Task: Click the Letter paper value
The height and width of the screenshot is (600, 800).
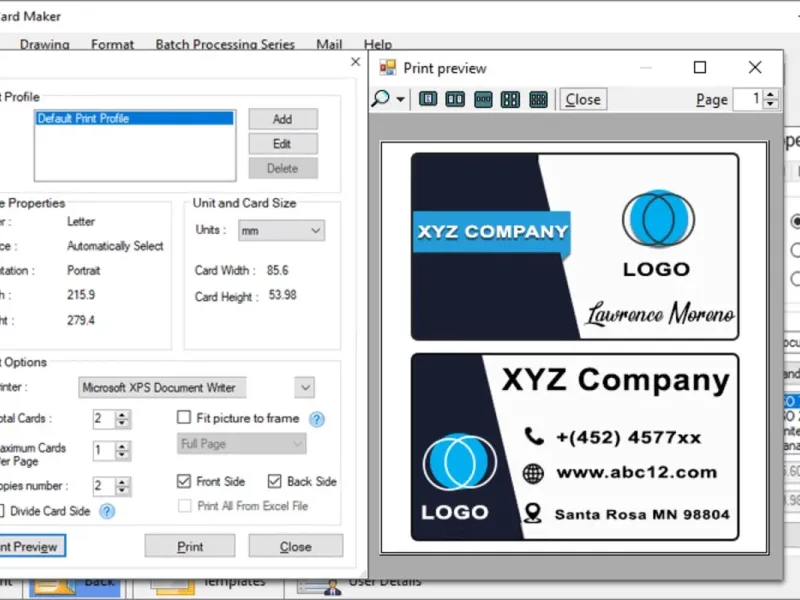Action: coord(81,221)
